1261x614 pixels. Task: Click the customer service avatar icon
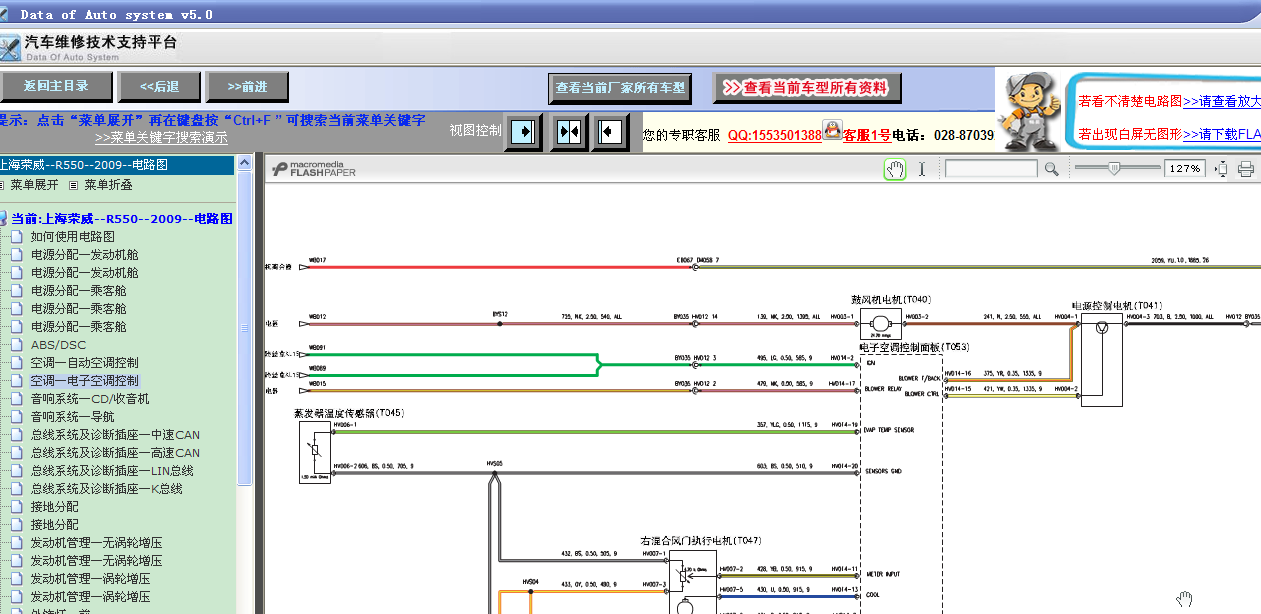tap(832, 129)
